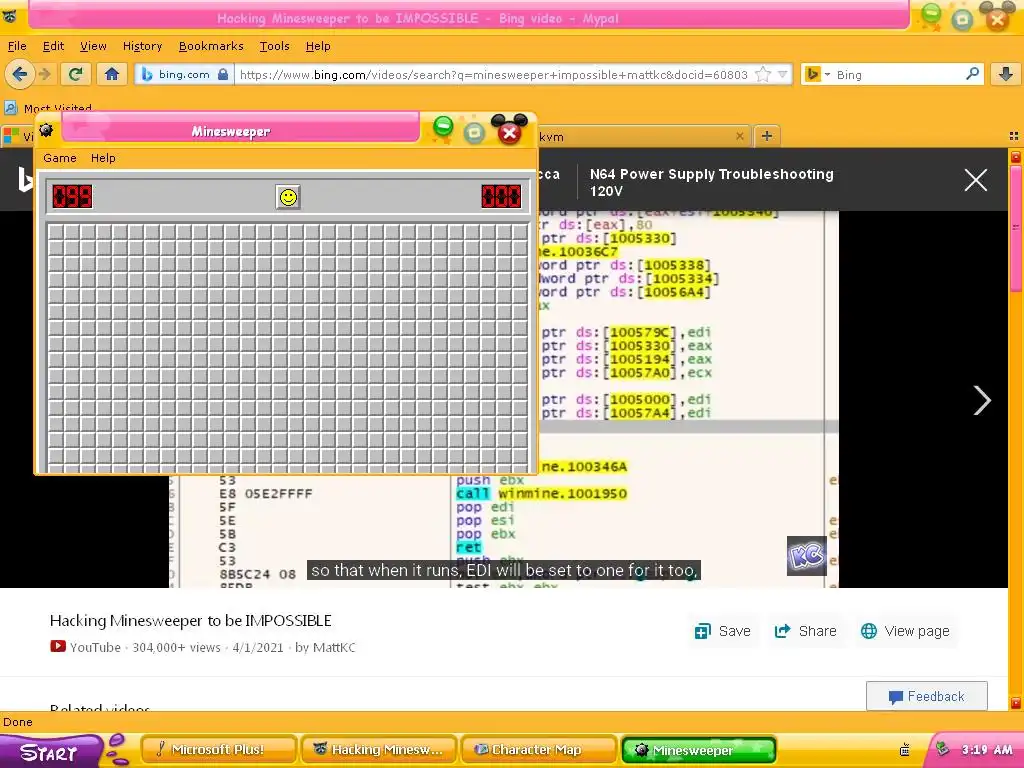
Task: Open View page link for the video
Action: pos(905,632)
